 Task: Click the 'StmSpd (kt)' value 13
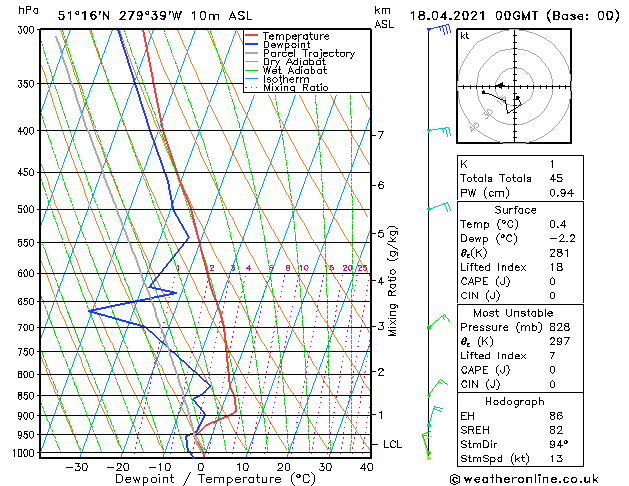point(556,458)
